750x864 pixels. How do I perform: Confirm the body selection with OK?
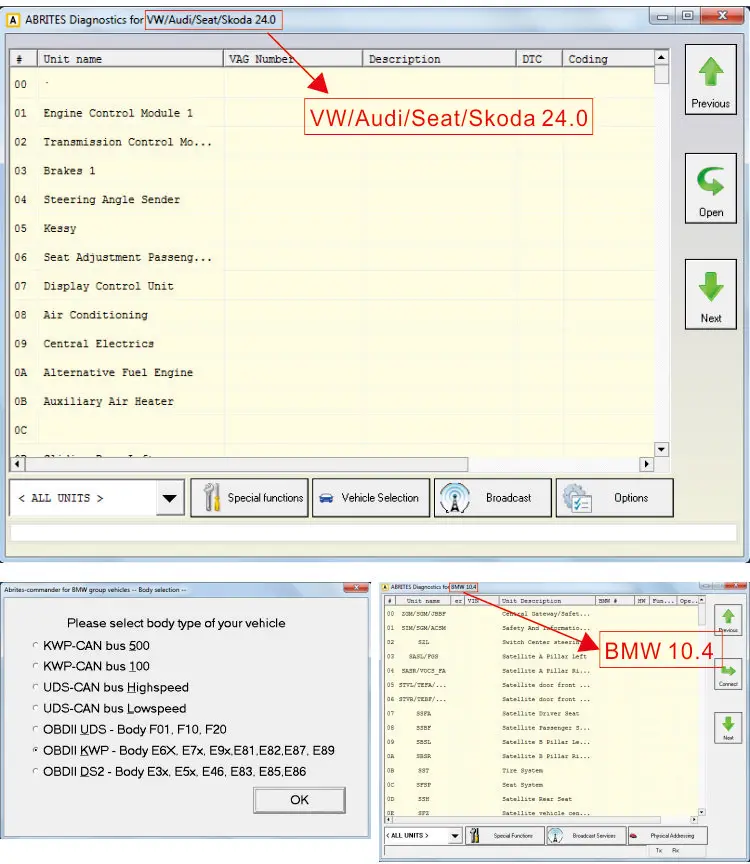tap(299, 800)
